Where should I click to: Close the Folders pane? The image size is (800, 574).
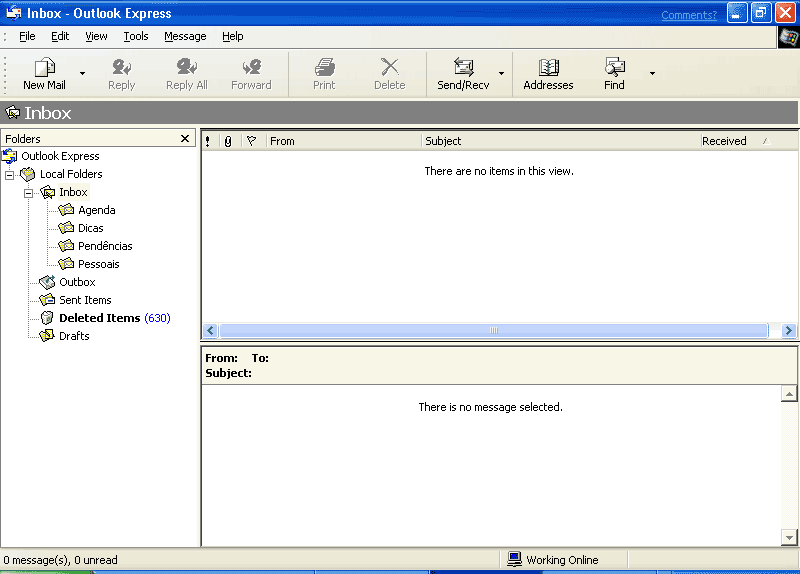point(185,139)
